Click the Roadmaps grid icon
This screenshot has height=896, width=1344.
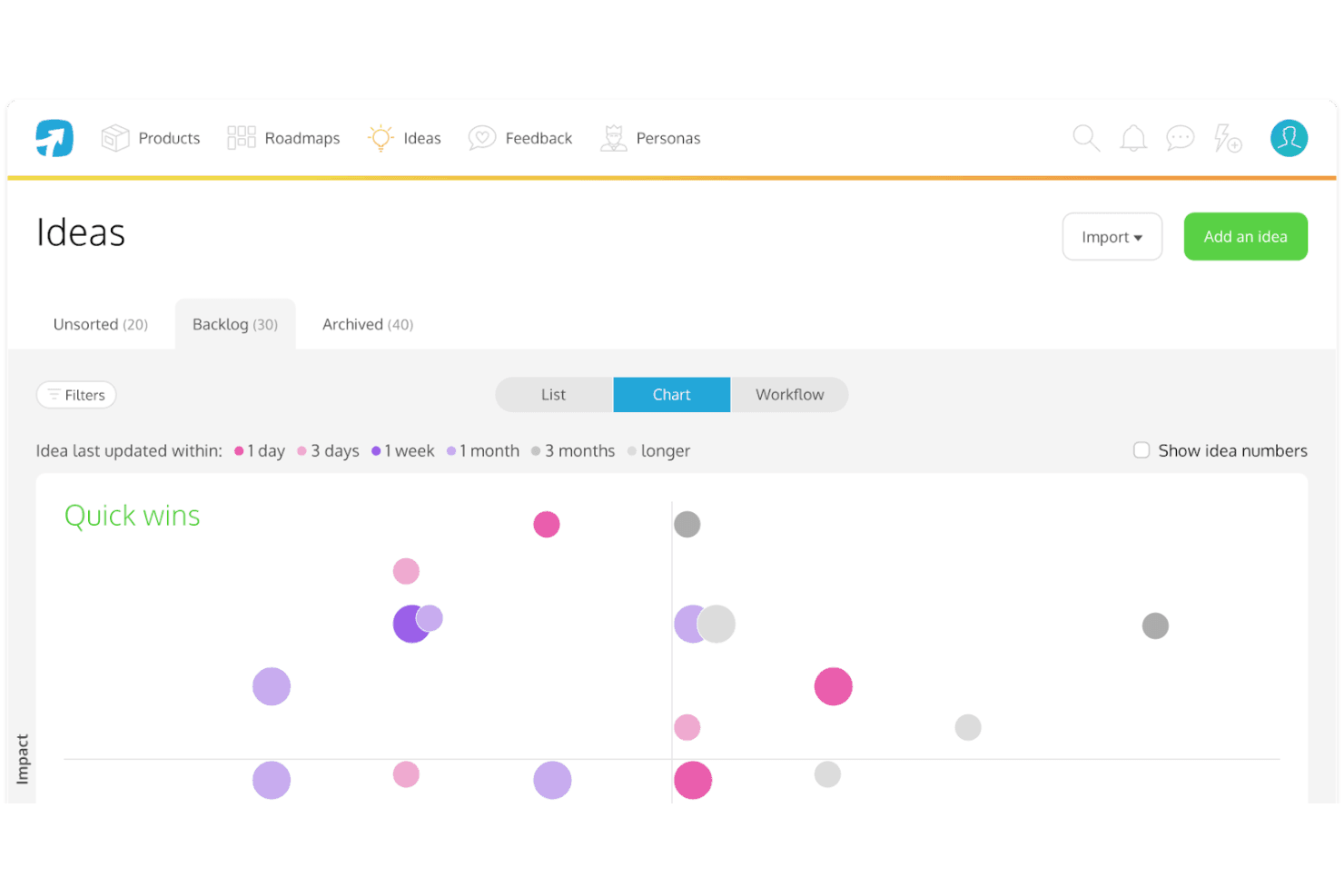click(x=242, y=138)
